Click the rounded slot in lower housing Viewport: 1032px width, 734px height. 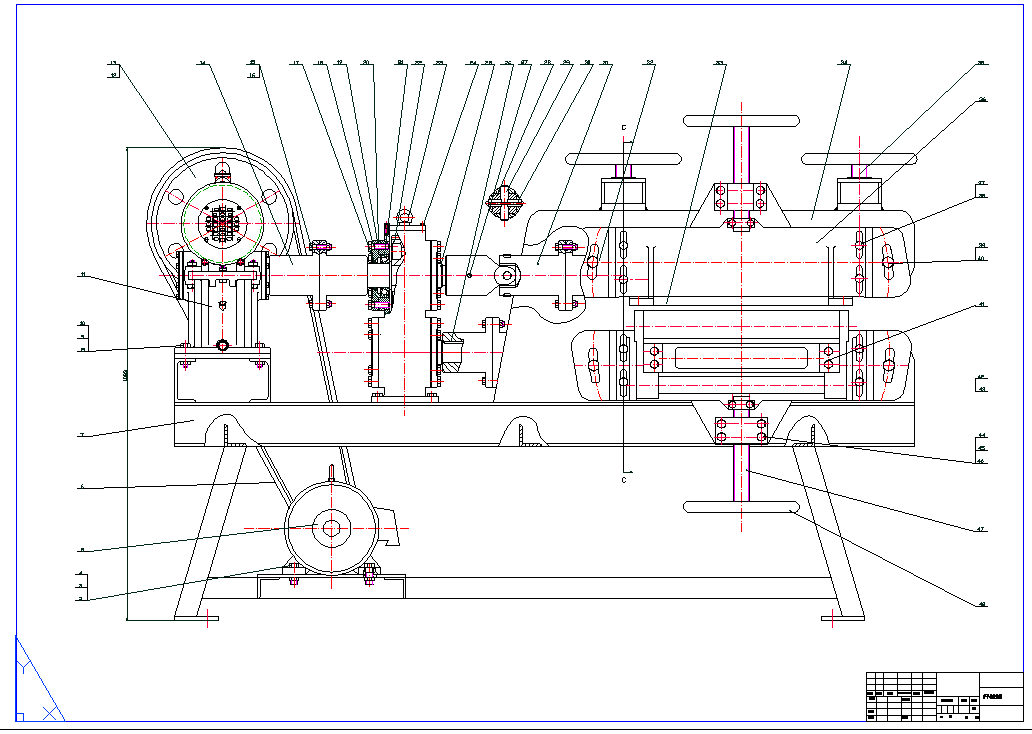[742, 357]
